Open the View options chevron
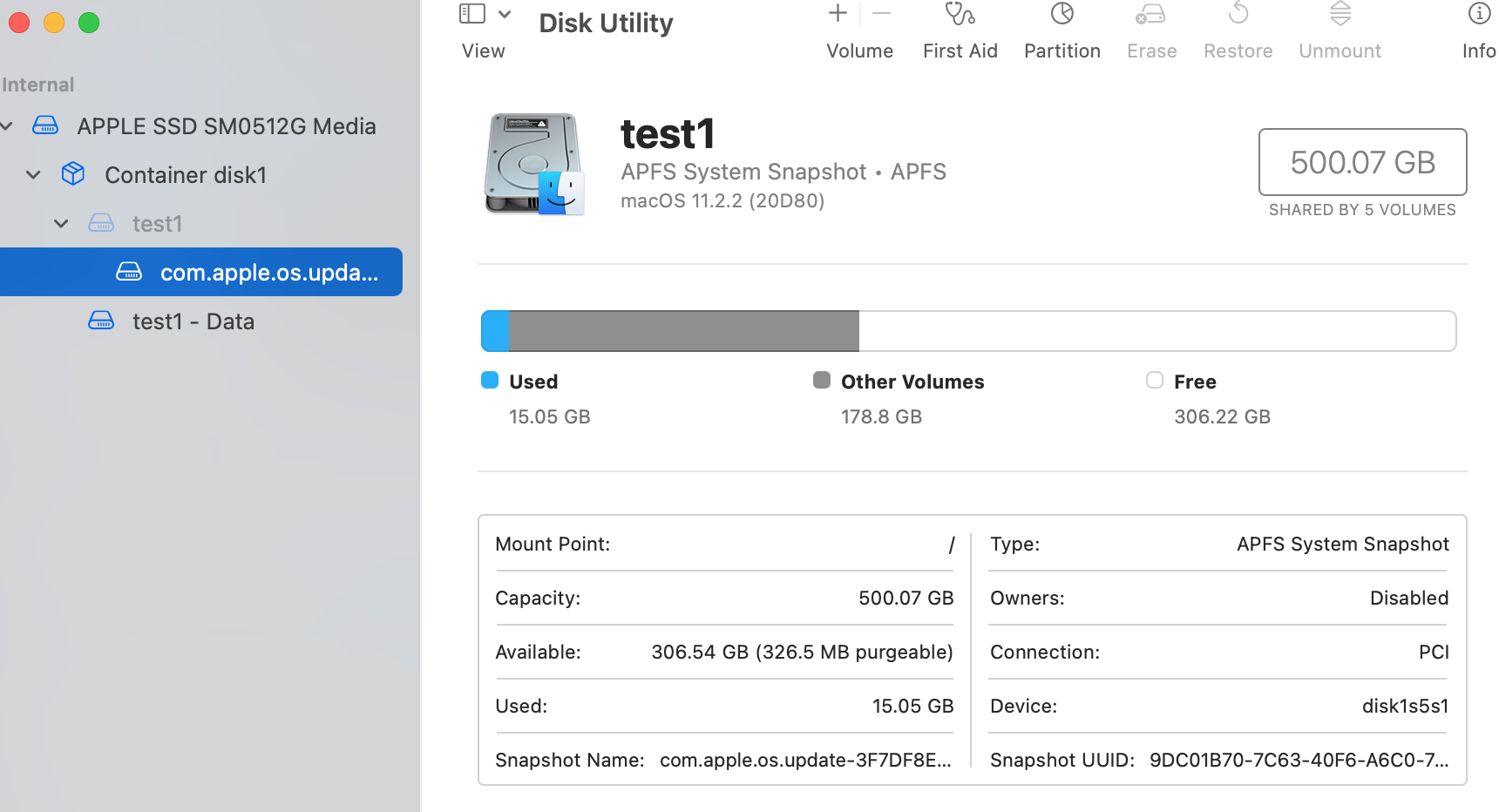Viewport: 1499px width, 812px height. (x=505, y=14)
